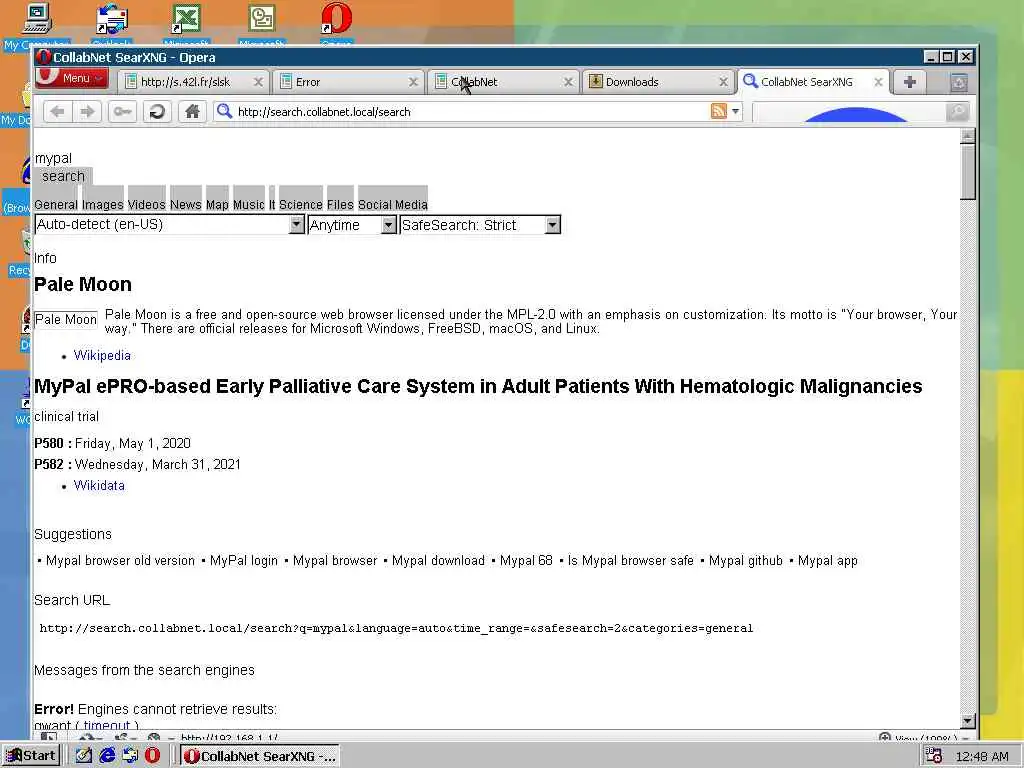Close the CollabNet SearXNG tab

(x=878, y=82)
